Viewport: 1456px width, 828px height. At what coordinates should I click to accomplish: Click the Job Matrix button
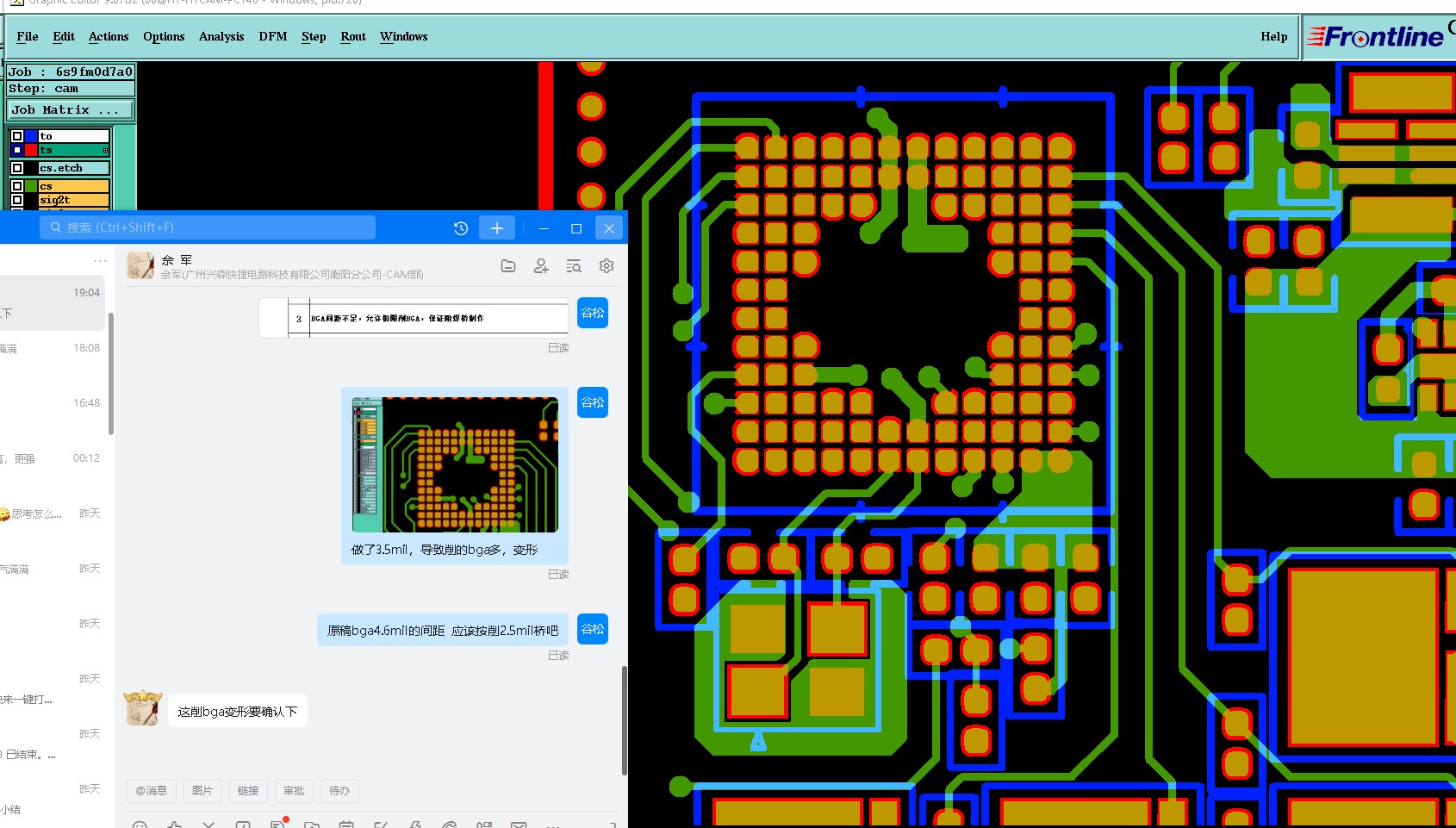point(72,110)
